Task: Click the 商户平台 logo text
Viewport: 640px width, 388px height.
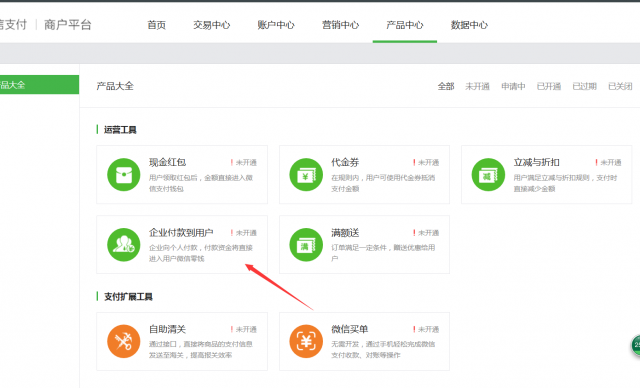Action: (x=68, y=25)
